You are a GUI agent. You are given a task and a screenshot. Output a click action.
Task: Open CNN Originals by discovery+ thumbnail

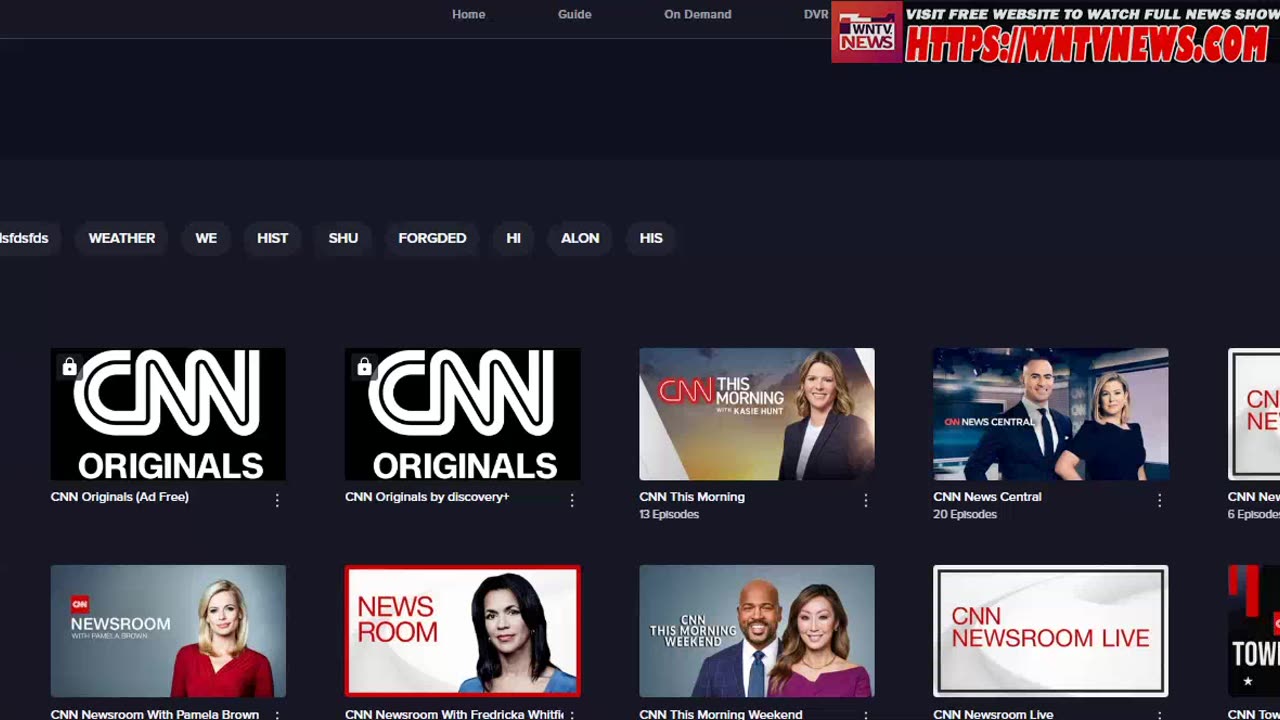[x=462, y=414]
